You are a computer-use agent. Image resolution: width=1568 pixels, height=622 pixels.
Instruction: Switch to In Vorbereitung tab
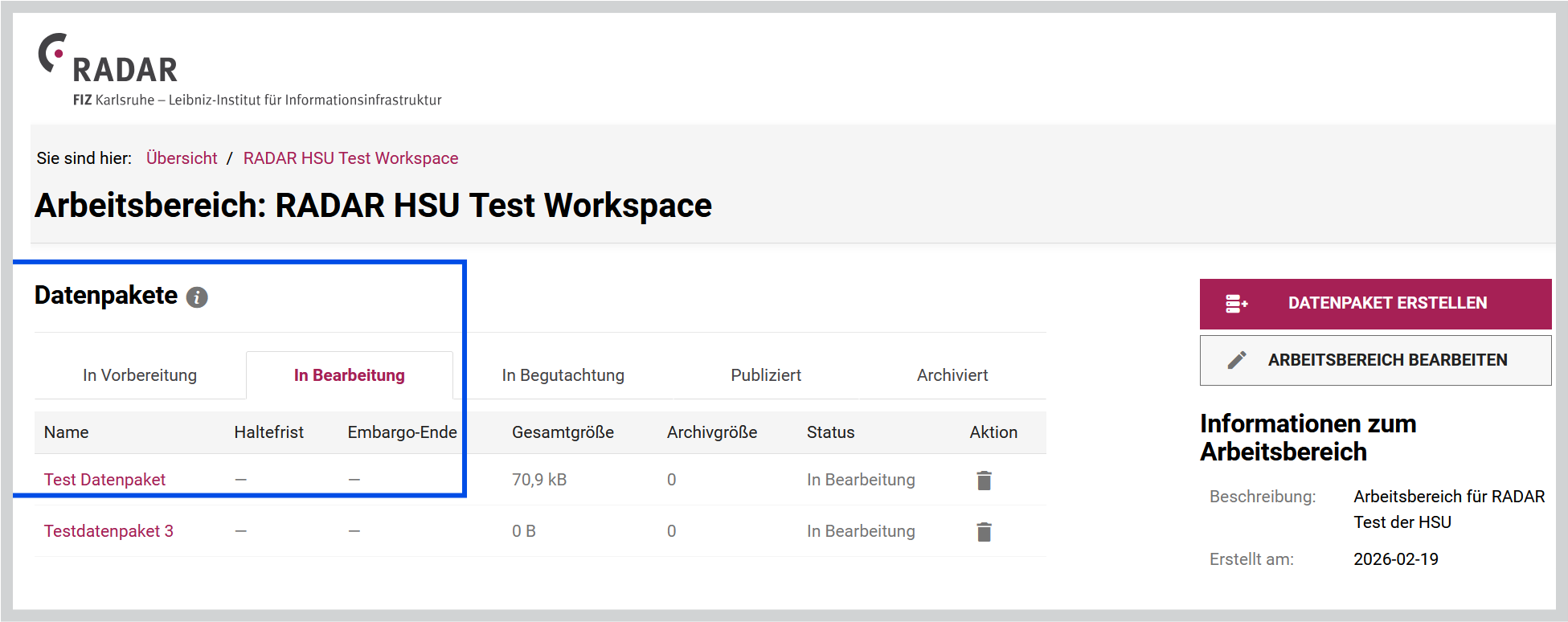click(140, 375)
